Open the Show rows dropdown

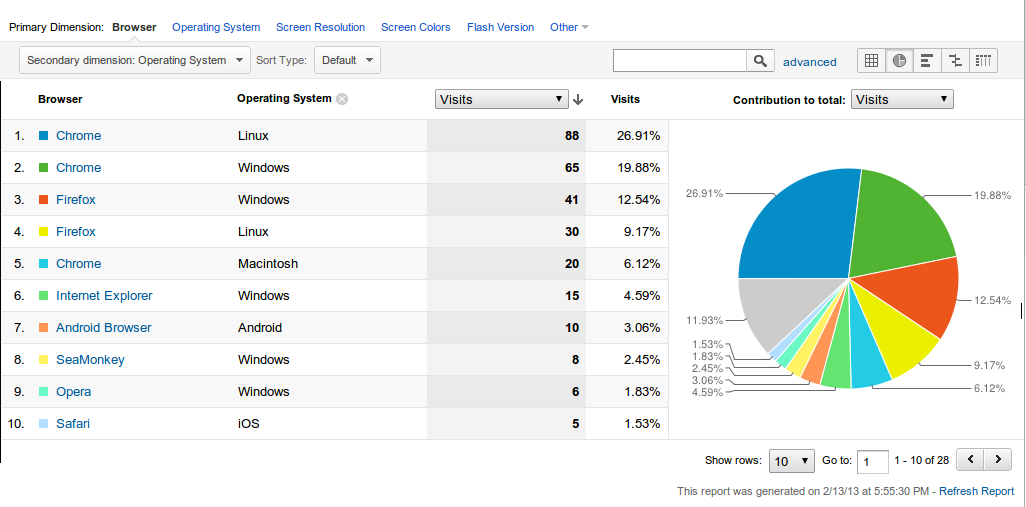(792, 461)
